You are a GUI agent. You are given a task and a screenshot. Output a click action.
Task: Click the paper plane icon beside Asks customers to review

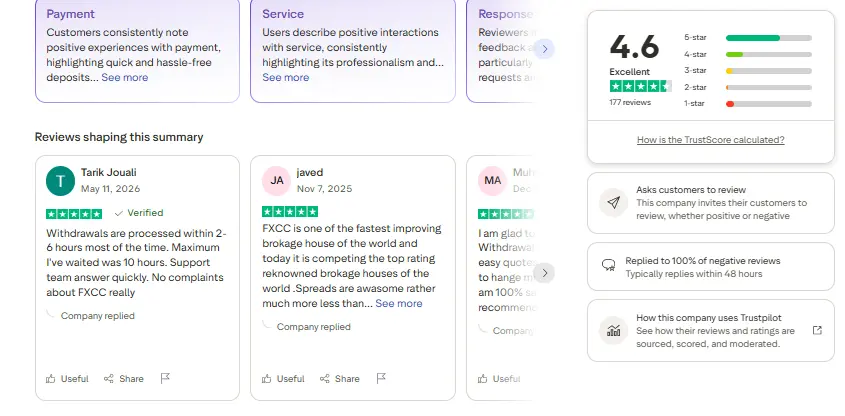click(x=613, y=203)
